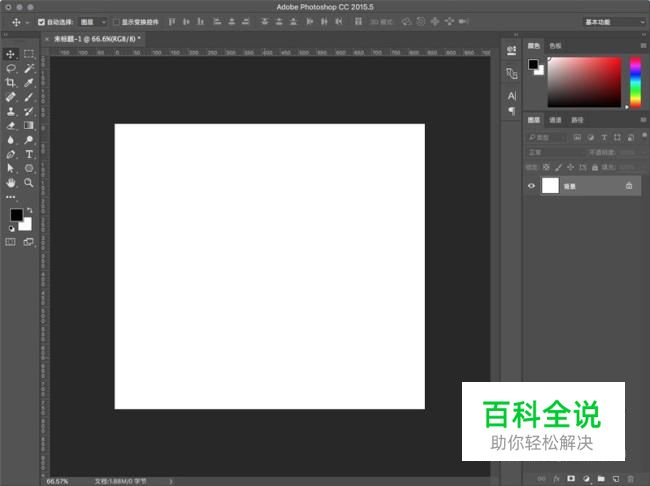Viewport: 650px width, 486px height.
Task: Hide the 背景 layer with eye icon
Action: click(531, 186)
